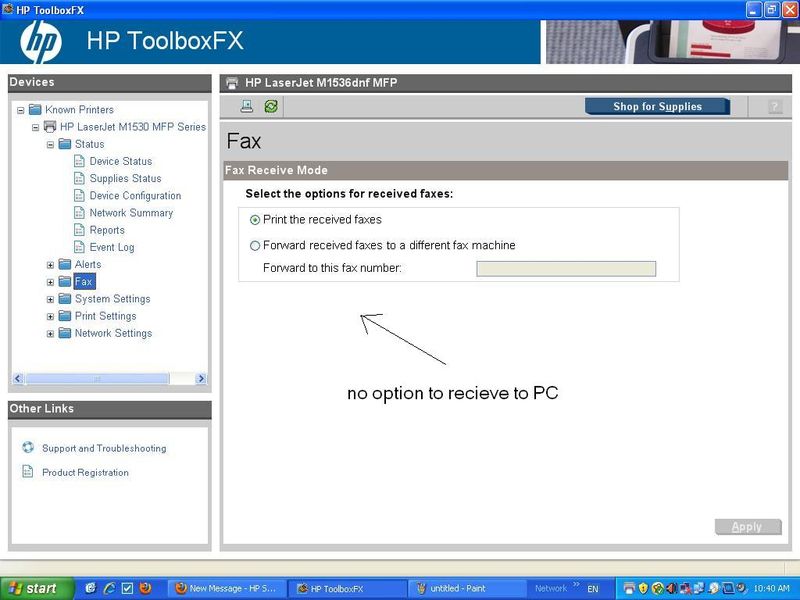
Task: Click the Device Status page icon
Action: (x=79, y=161)
